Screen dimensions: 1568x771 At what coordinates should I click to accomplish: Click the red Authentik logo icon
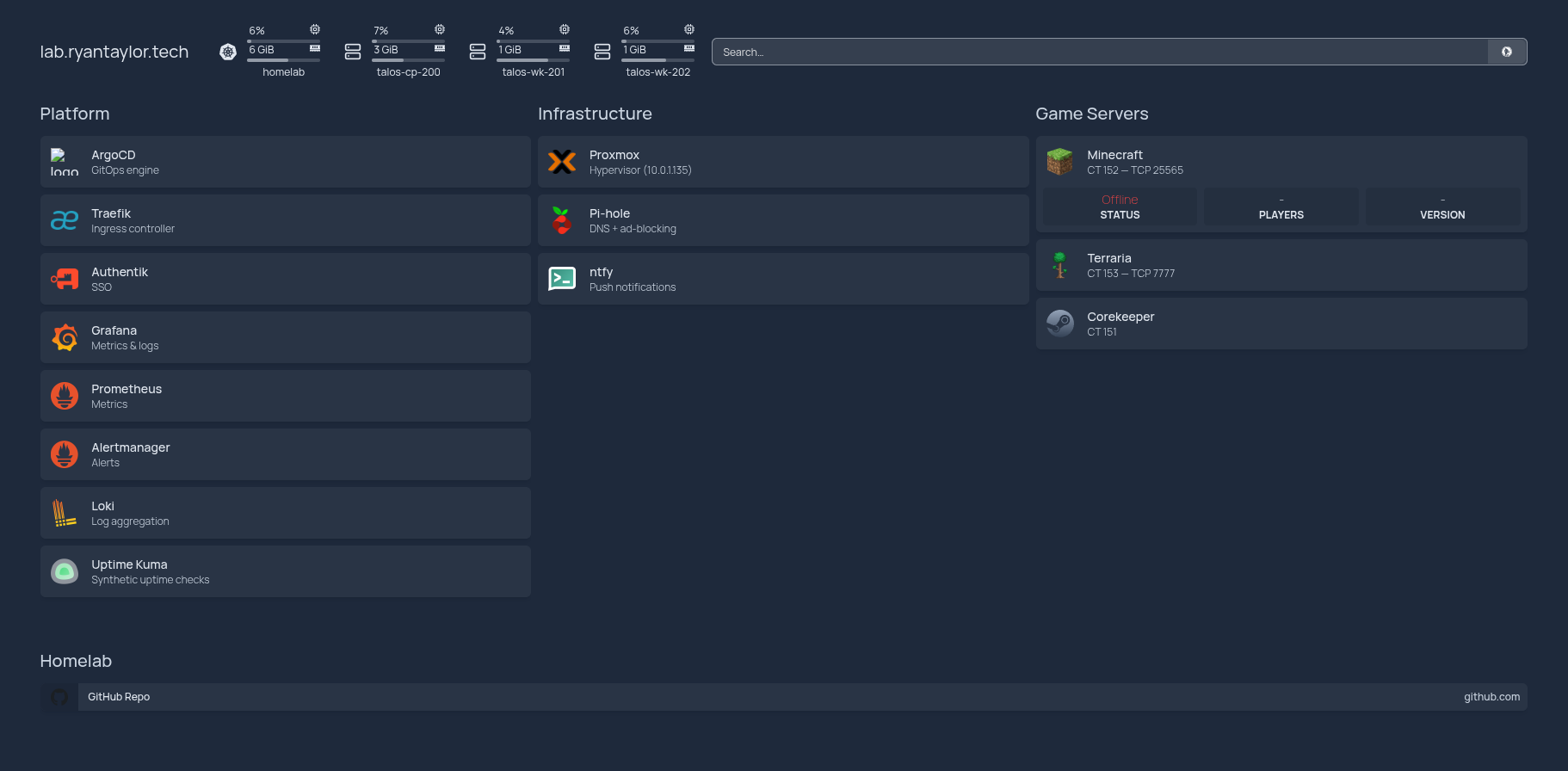[x=65, y=279]
